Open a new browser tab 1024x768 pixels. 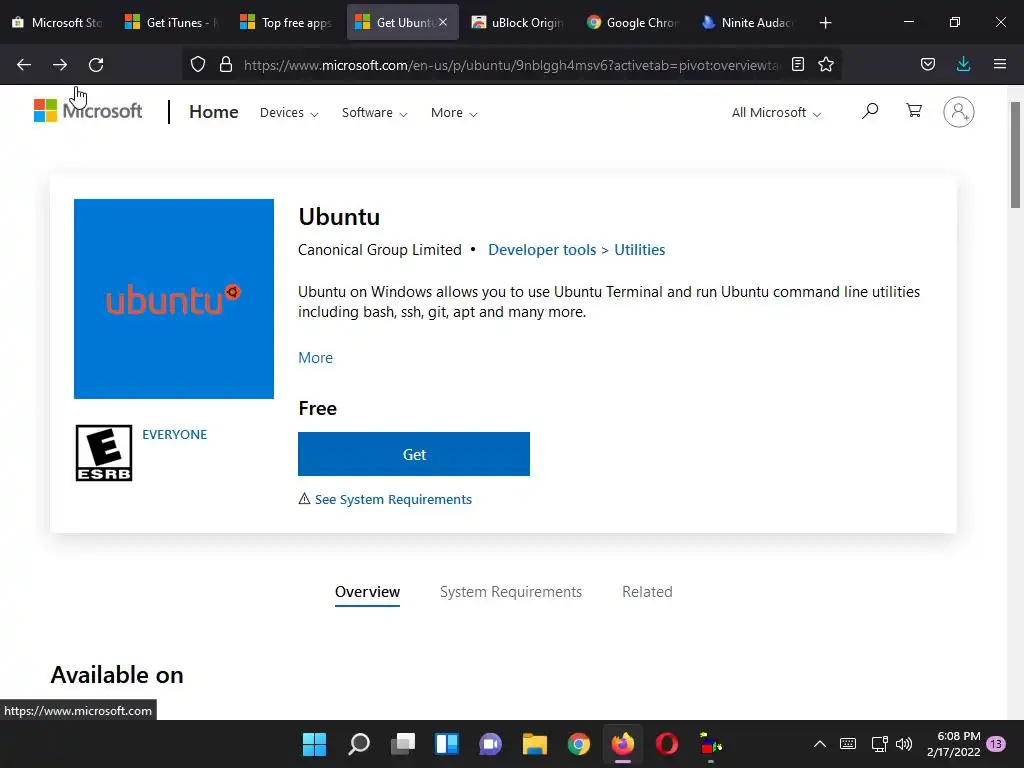tap(825, 23)
